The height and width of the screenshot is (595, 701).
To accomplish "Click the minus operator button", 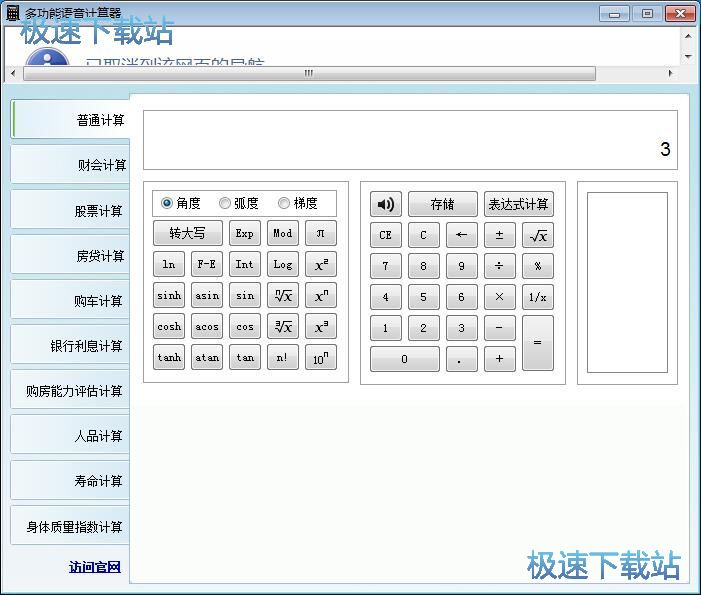I will pos(500,328).
